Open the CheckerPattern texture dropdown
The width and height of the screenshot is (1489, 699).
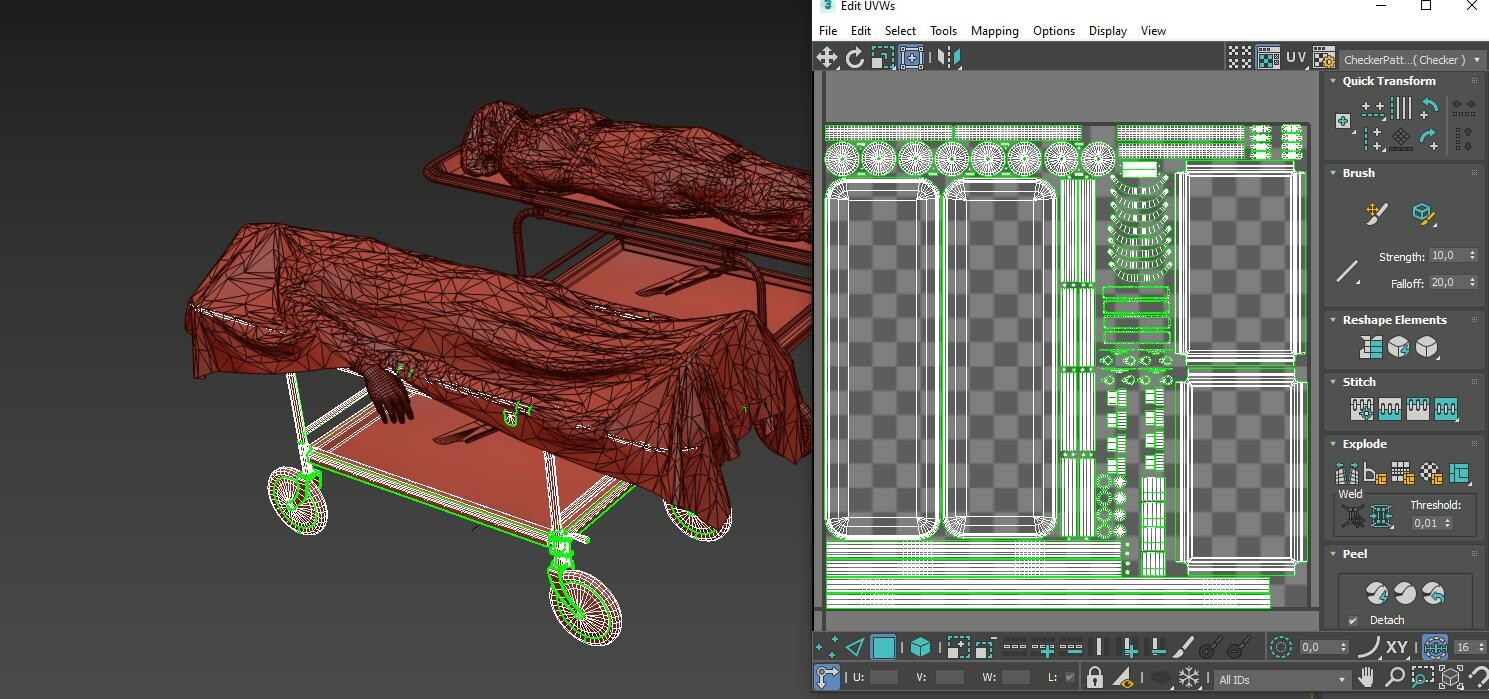point(1411,60)
